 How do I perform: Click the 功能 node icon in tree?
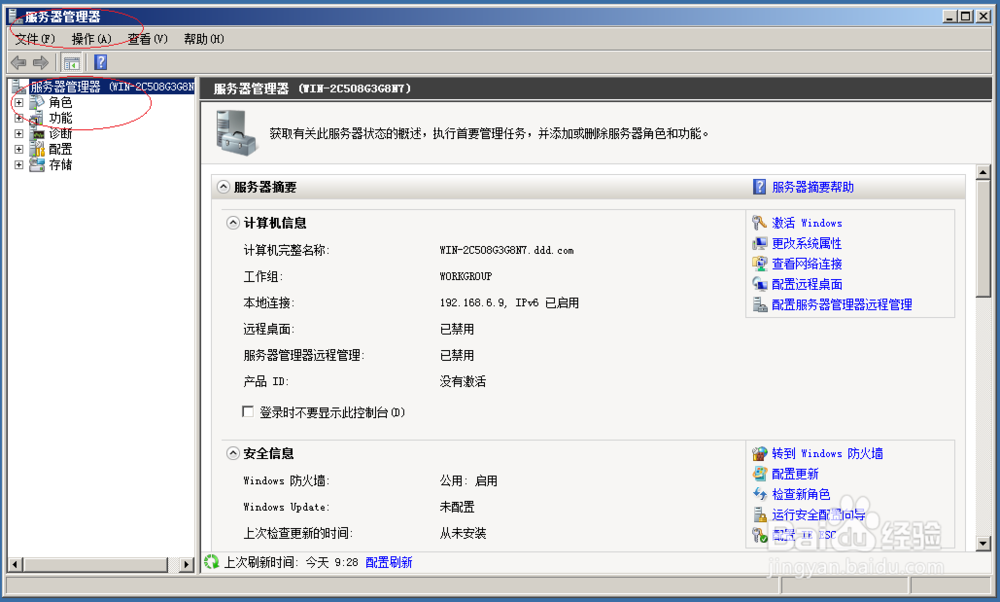point(38,118)
